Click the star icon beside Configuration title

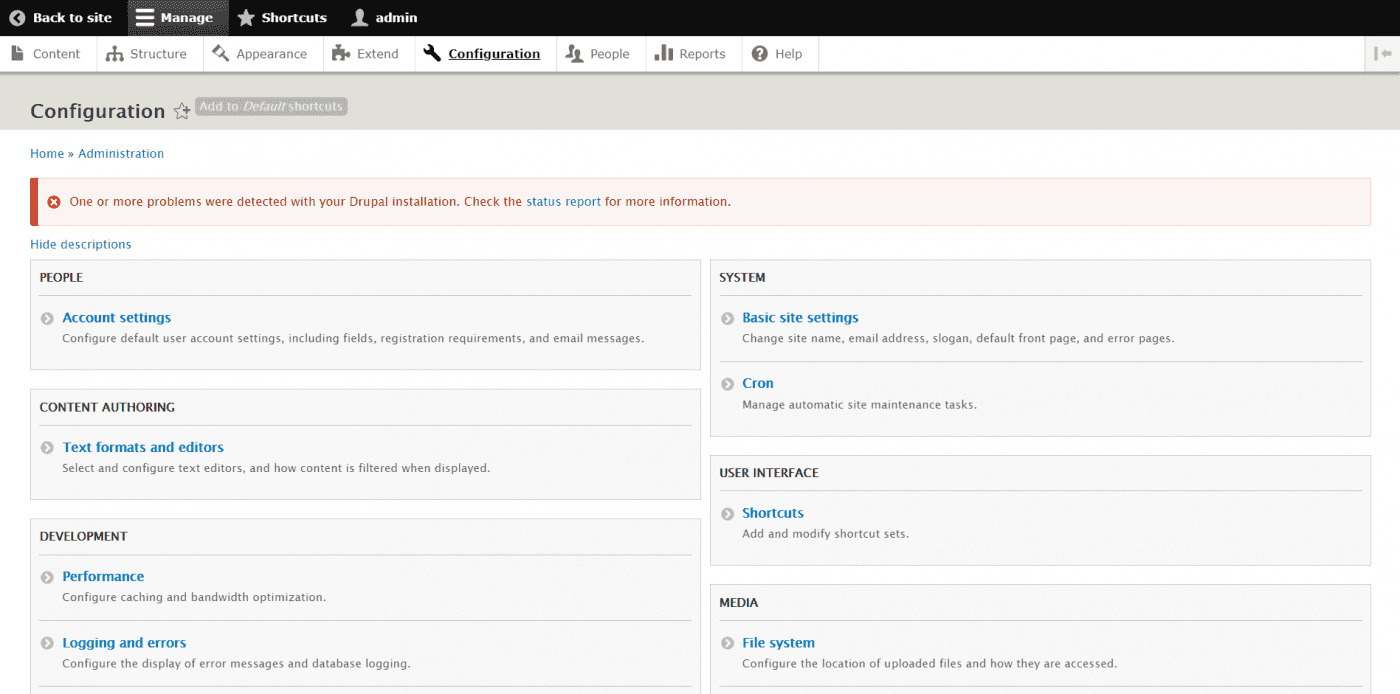click(182, 111)
